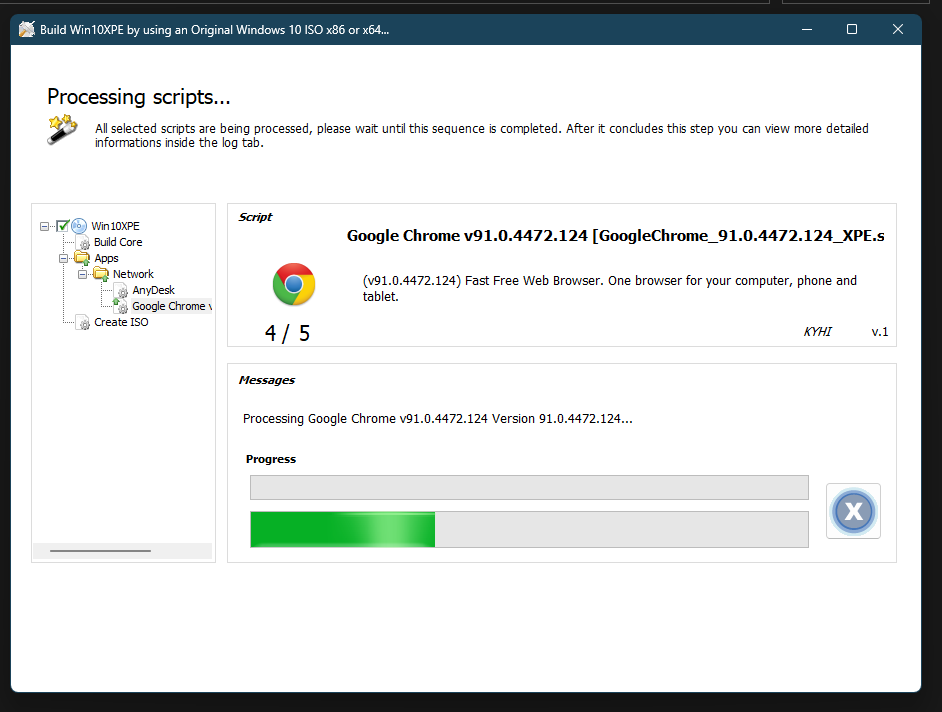This screenshot has width=942, height=712.
Task: Collapse the Network folder node
Action: pos(82,275)
